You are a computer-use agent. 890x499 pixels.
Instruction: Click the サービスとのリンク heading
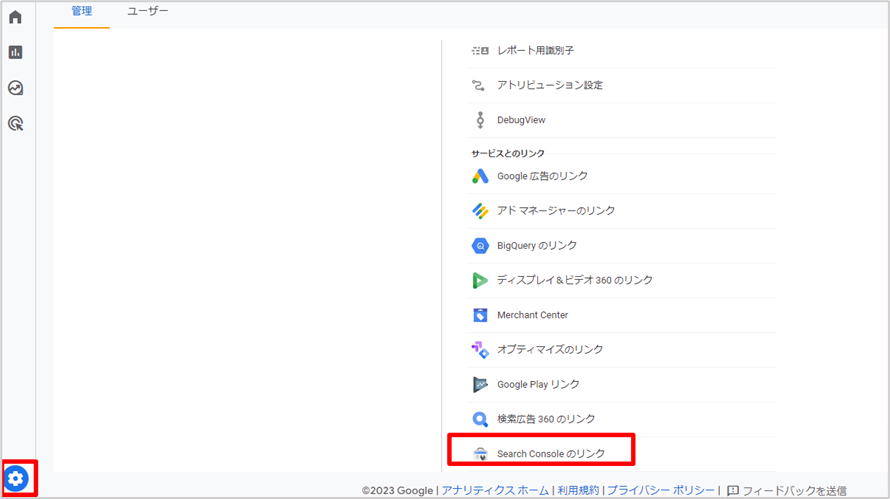coord(508,153)
